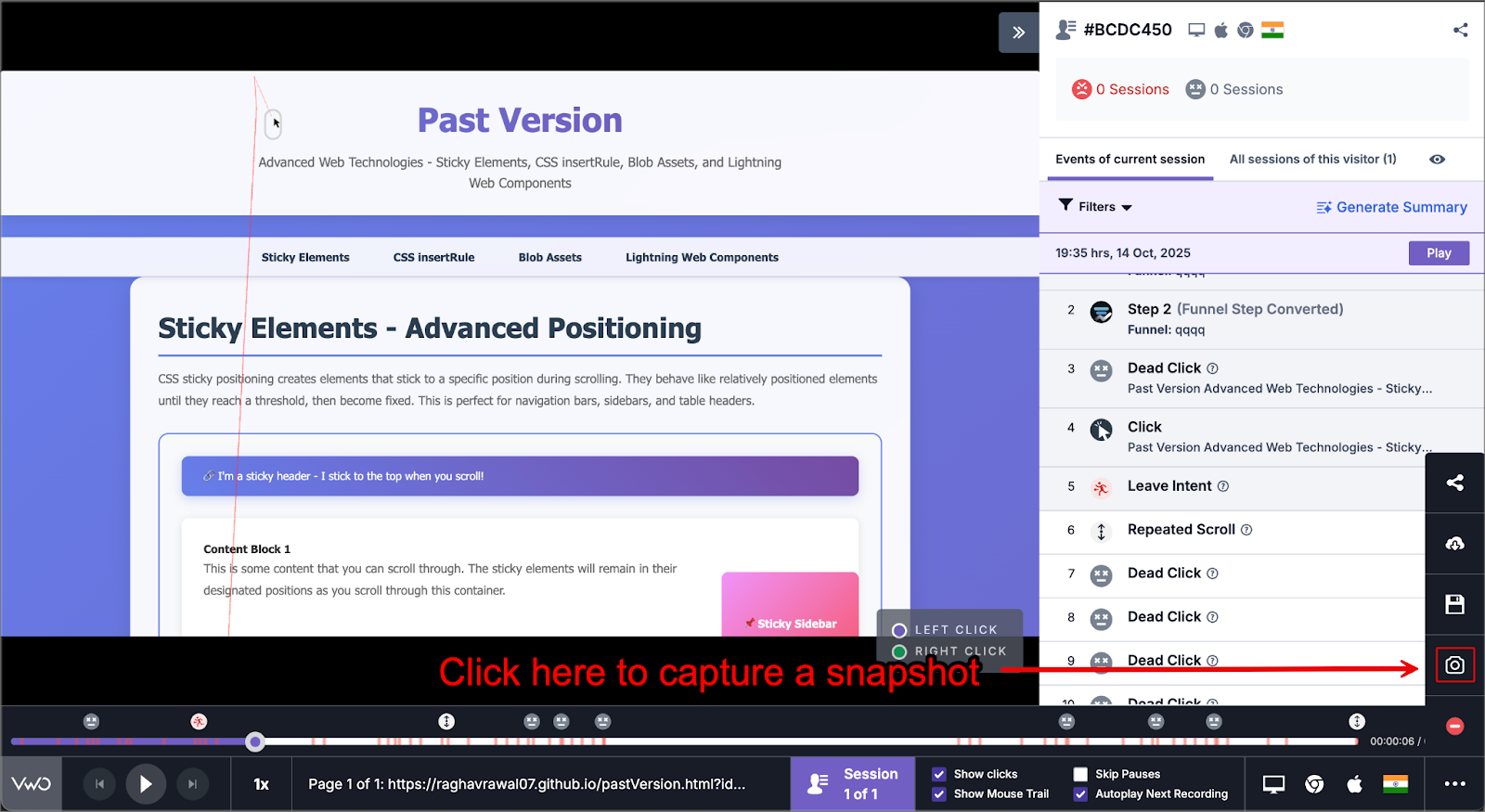Viewport: 1485px width, 812px height.
Task: Switch to Events of current session tab
Action: (1130, 159)
